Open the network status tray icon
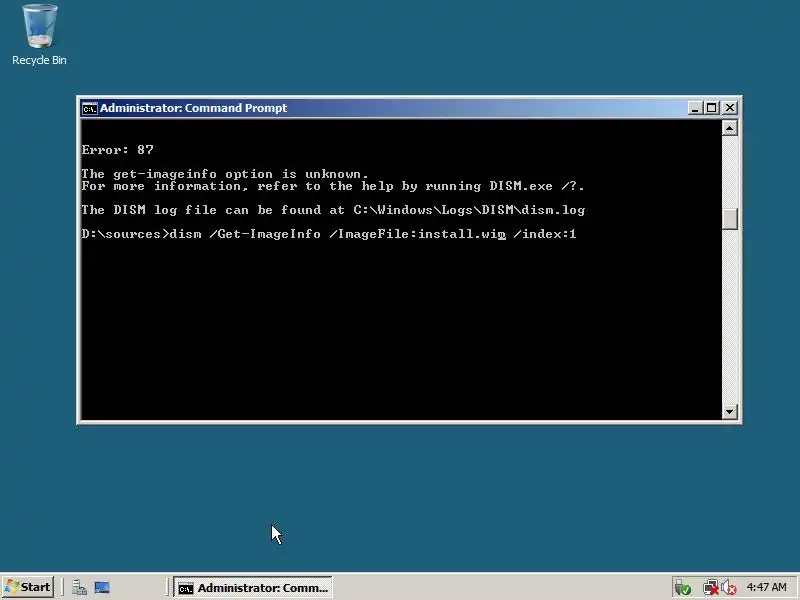This screenshot has width=800, height=600. pos(710,588)
